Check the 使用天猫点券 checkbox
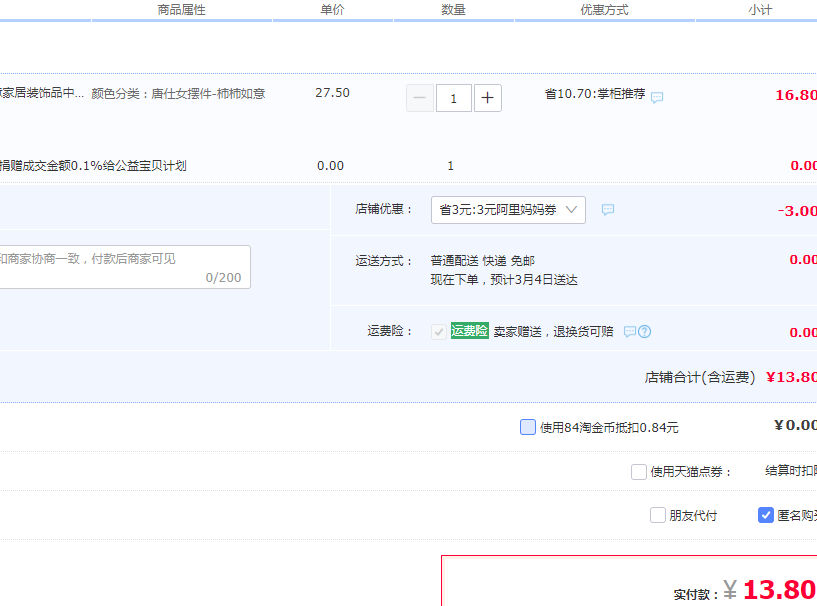Screen dimensions: 817x606 click(639, 472)
